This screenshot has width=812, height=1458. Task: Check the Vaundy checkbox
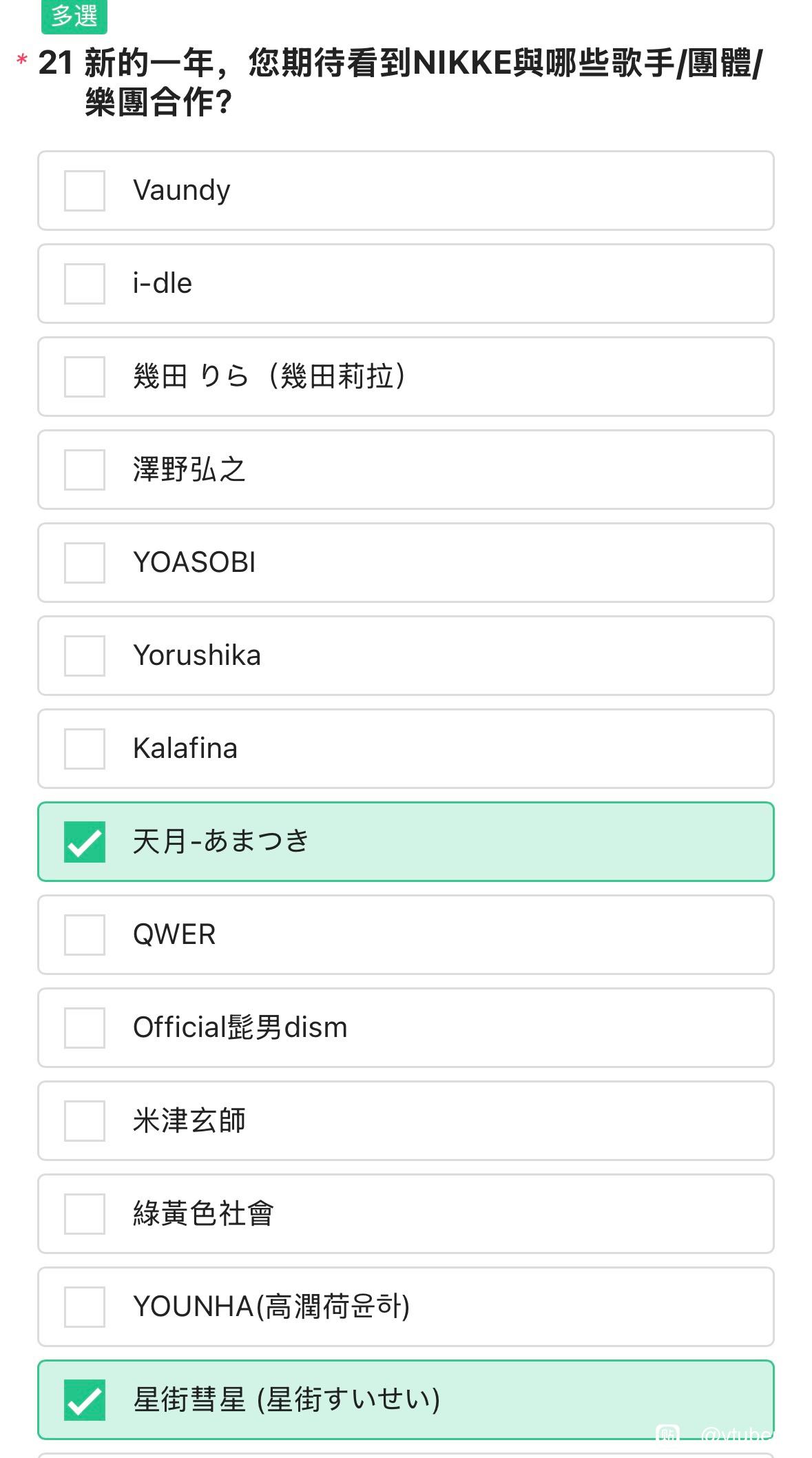coord(85,191)
